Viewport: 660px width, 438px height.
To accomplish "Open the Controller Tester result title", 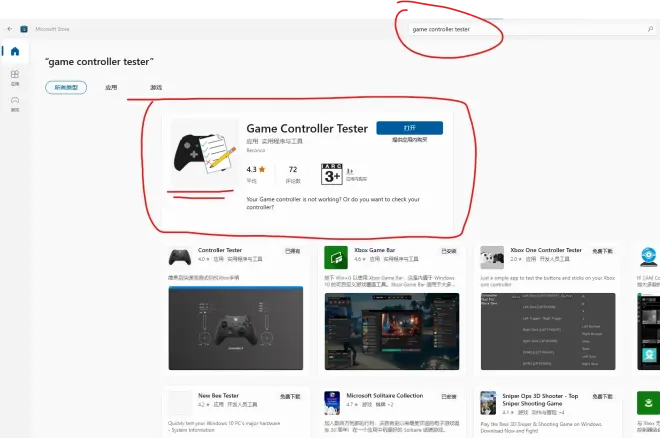I will tap(220, 250).
